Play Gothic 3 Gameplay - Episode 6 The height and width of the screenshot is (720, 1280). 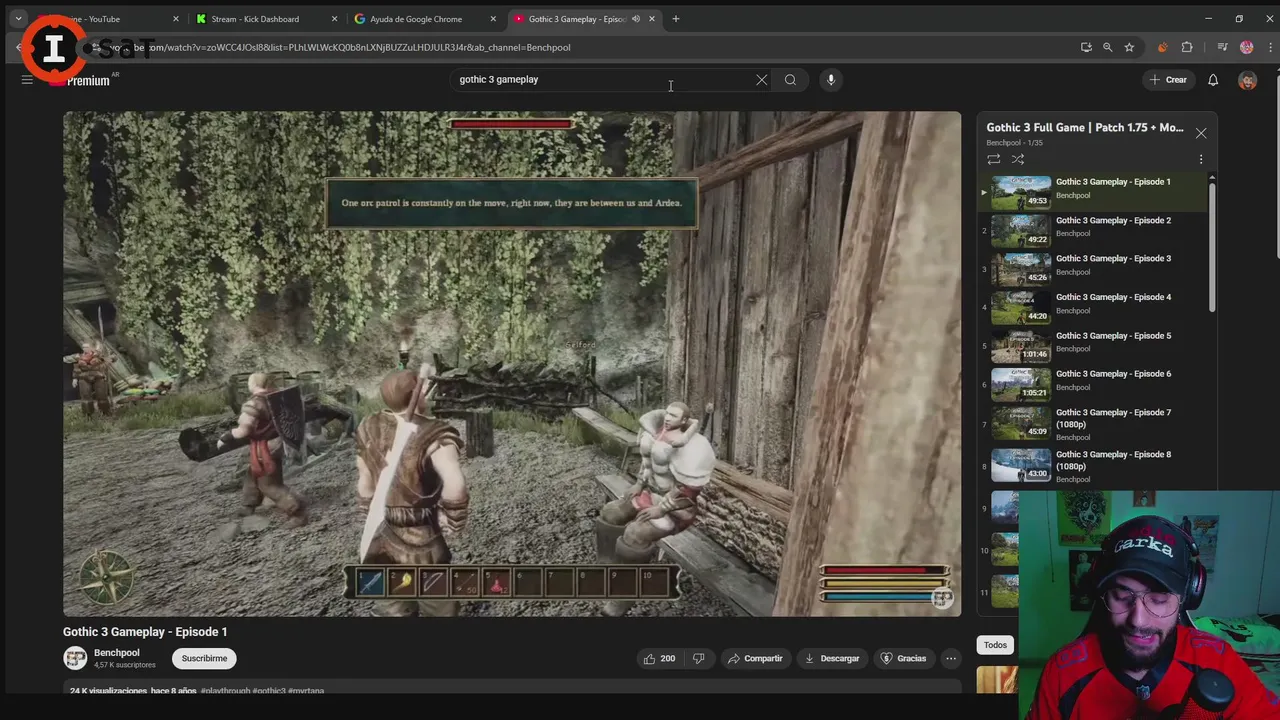pyautogui.click(x=1094, y=385)
